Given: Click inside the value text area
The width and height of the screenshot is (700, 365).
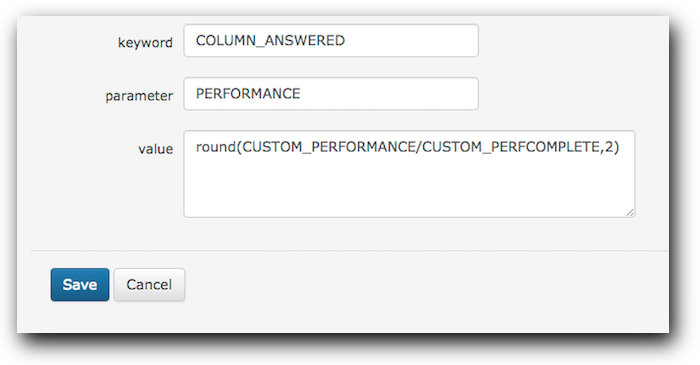Looking at the screenshot, I should (409, 174).
